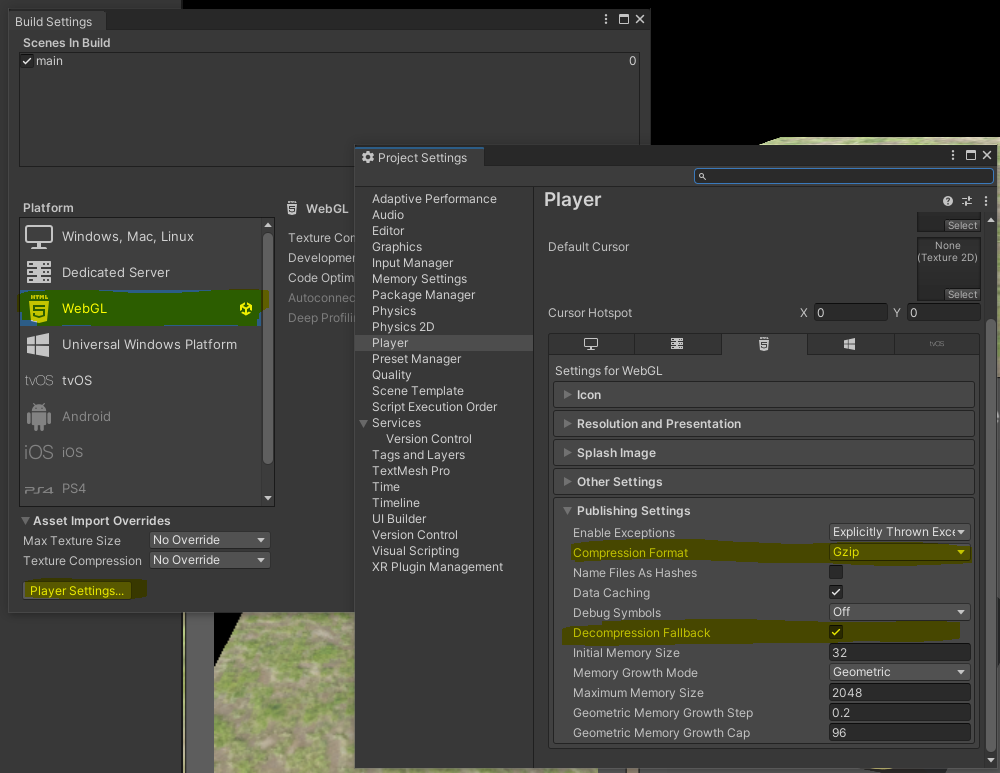This screenshot has height=773, width=1000.
Task: Open the Player presets slider icon
Action: pyautogui.click(x=966, y=201)
